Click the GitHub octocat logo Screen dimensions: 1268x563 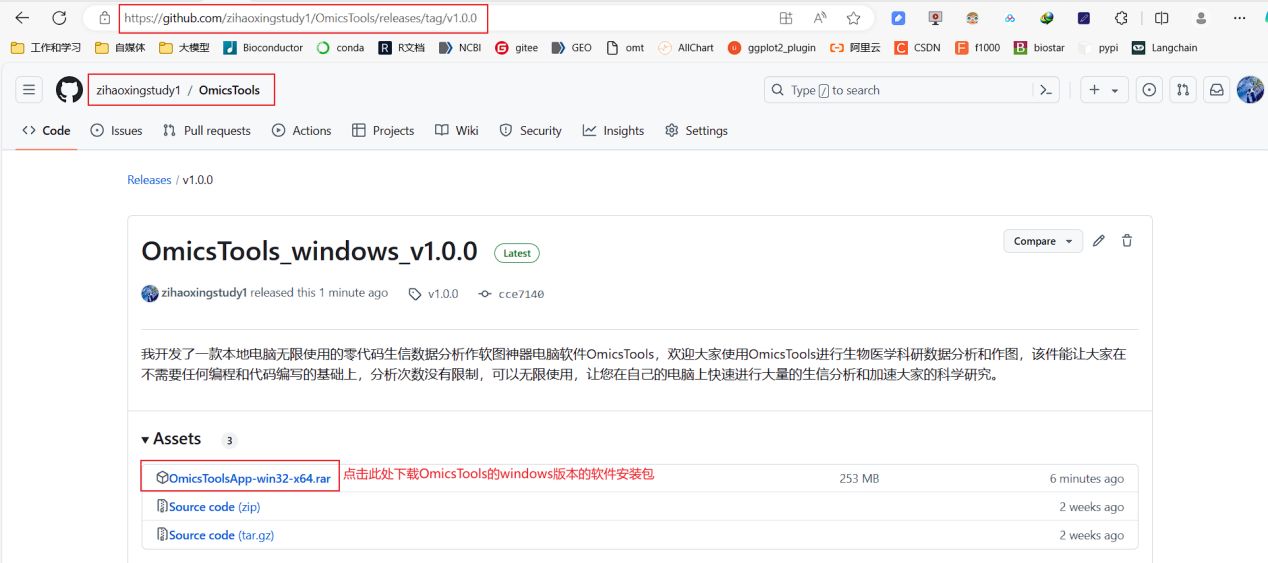[69, 90]
